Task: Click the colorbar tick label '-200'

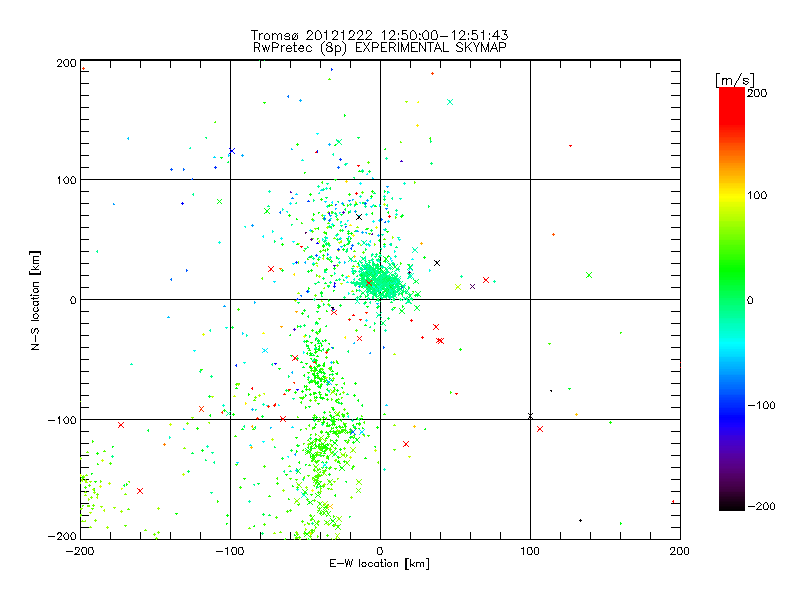Action: coord(761,506)
